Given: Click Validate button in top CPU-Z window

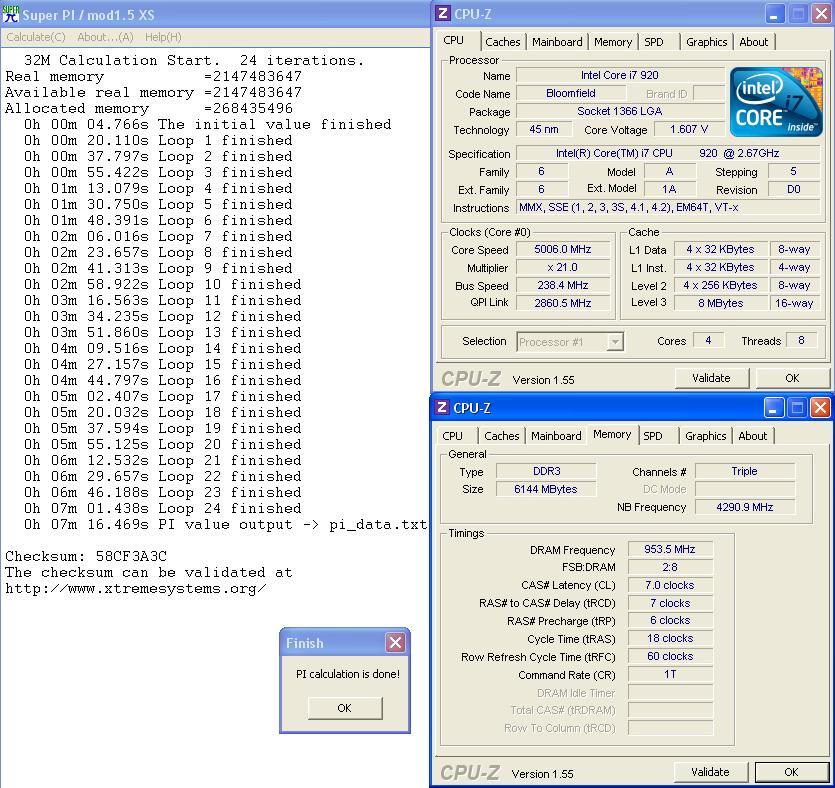Looking at the screenshot, I should 711,378.
